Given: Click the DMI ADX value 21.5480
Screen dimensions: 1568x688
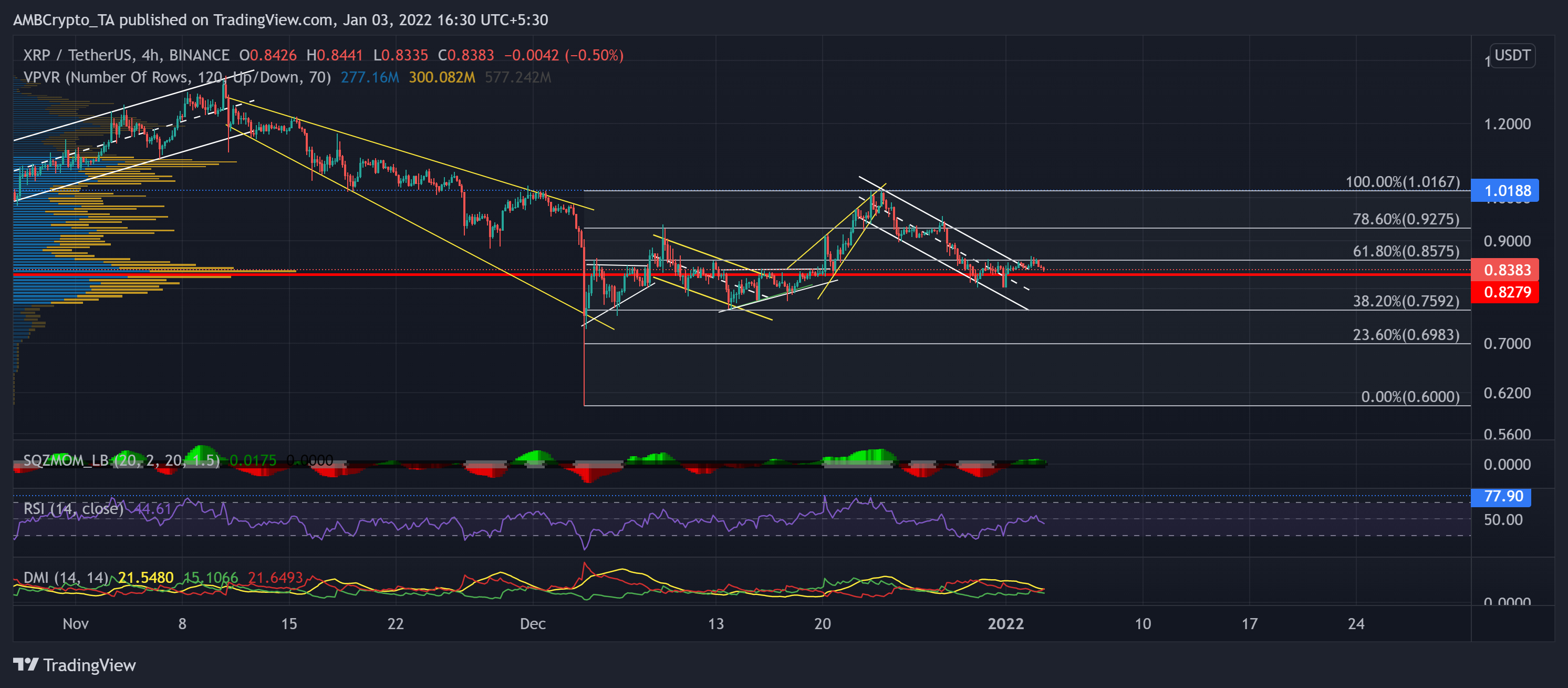Looking at the screenshot, I should (146, 577).
